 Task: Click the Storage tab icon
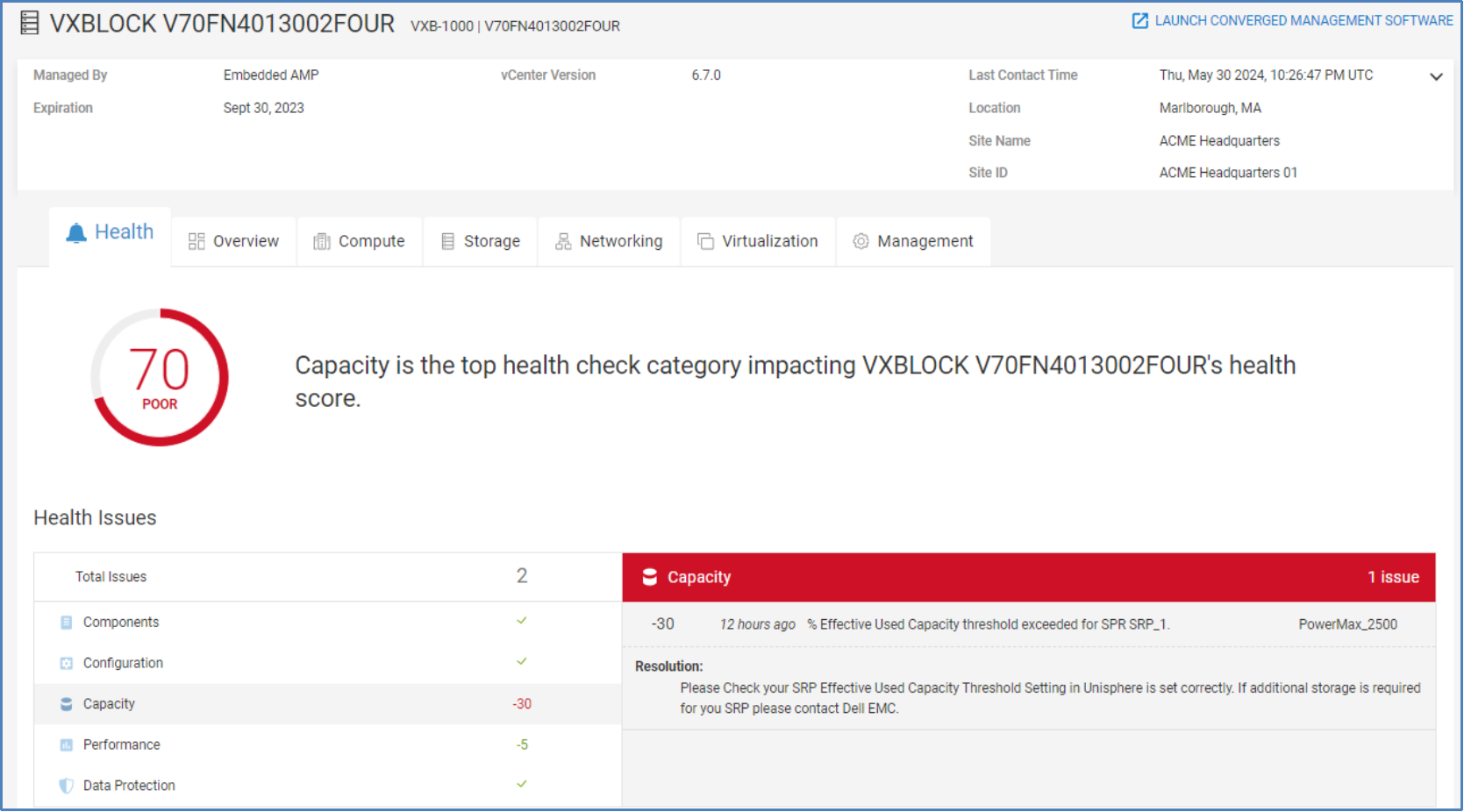tap(448, 241)
